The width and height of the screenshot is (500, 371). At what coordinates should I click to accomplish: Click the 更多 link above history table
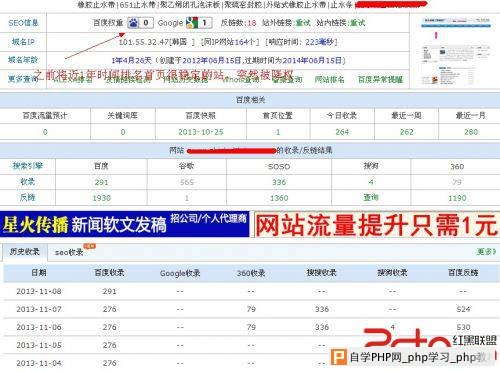(x=486, y=251)
